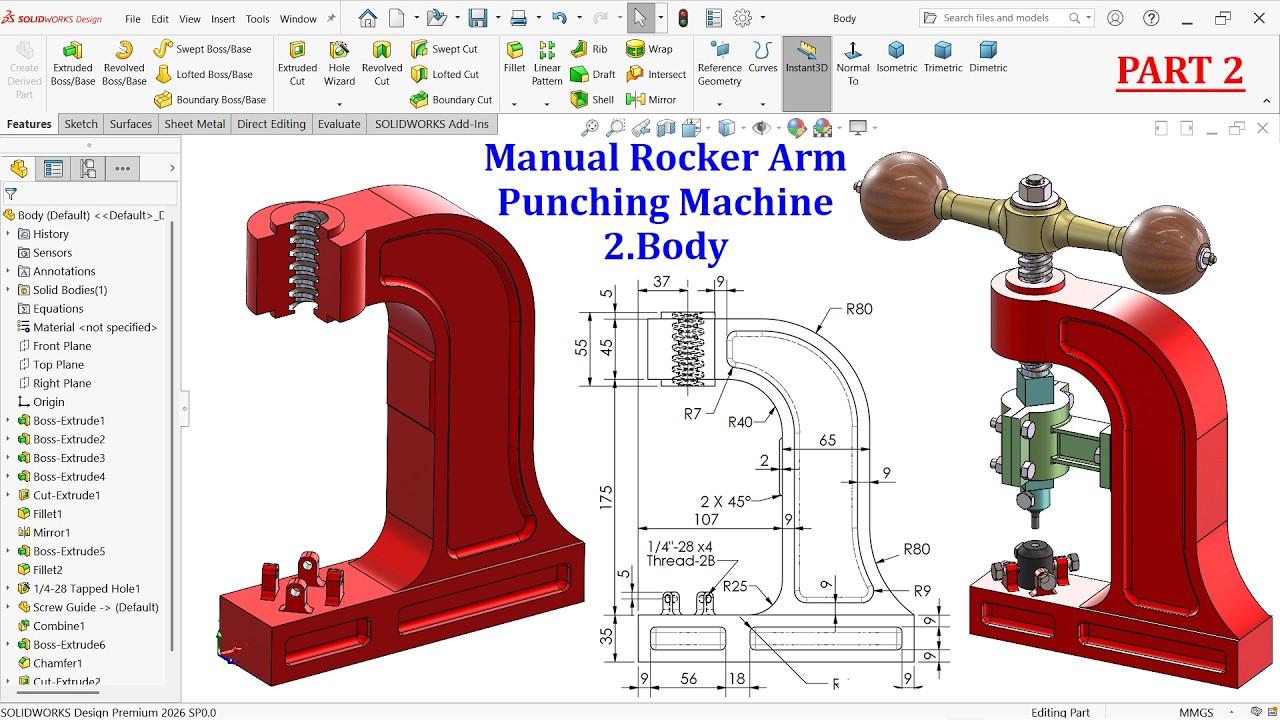
Task: Toggle the Select cursor tool
Action: pyautogui.click(x=639, y=18)
